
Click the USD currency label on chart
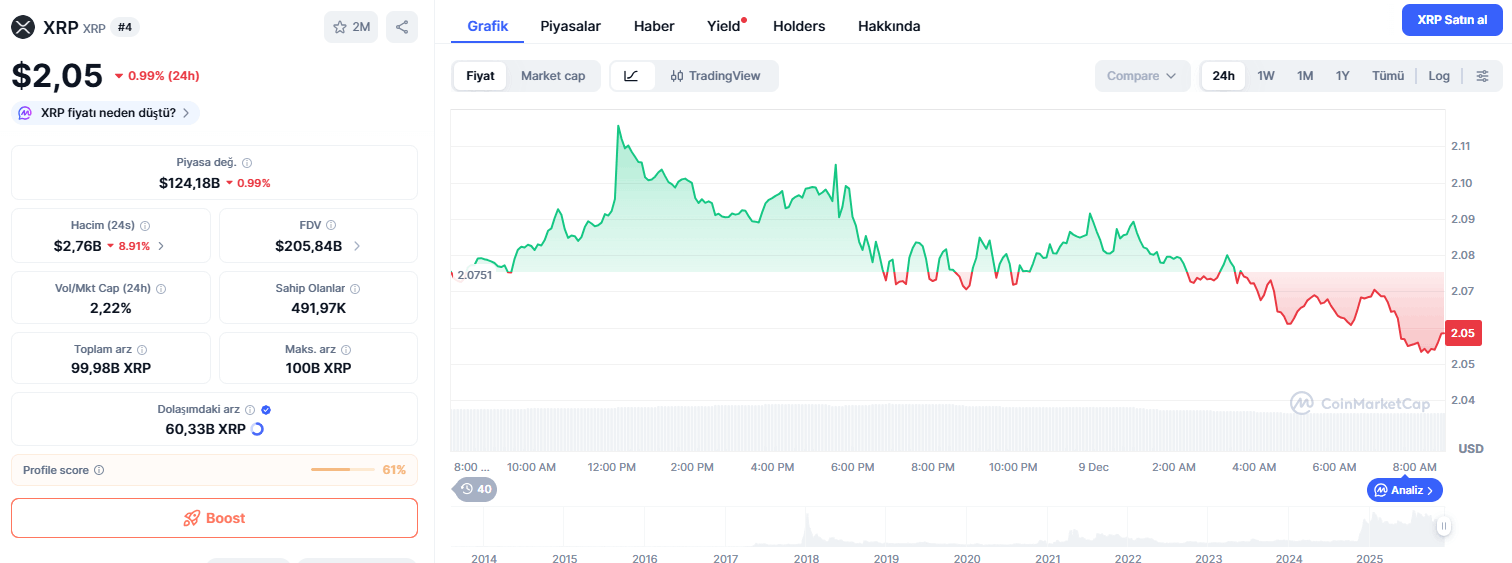click(1471, 448)
